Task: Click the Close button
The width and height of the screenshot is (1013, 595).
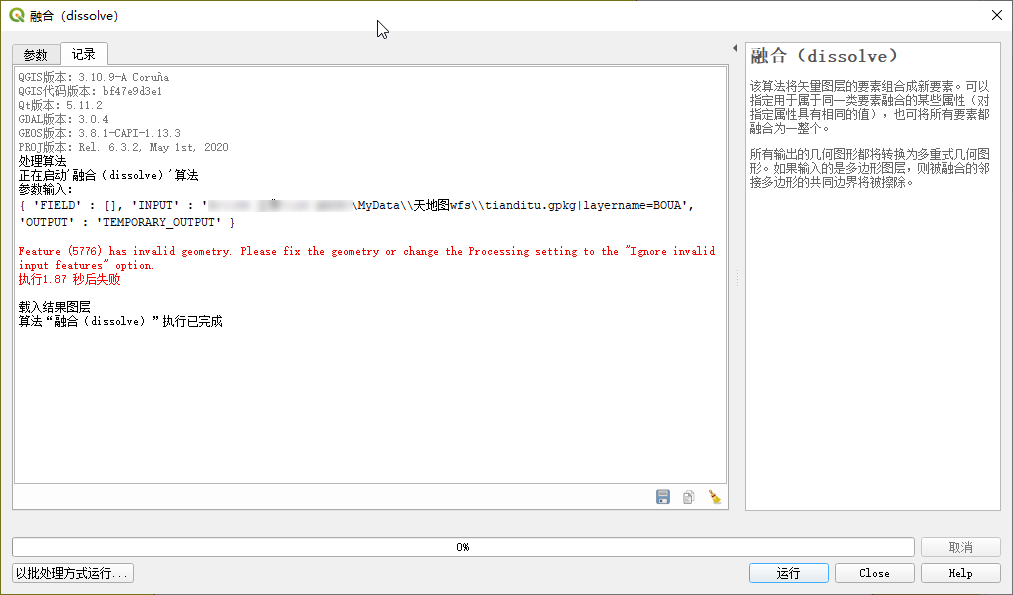Action: coord(874,573)
